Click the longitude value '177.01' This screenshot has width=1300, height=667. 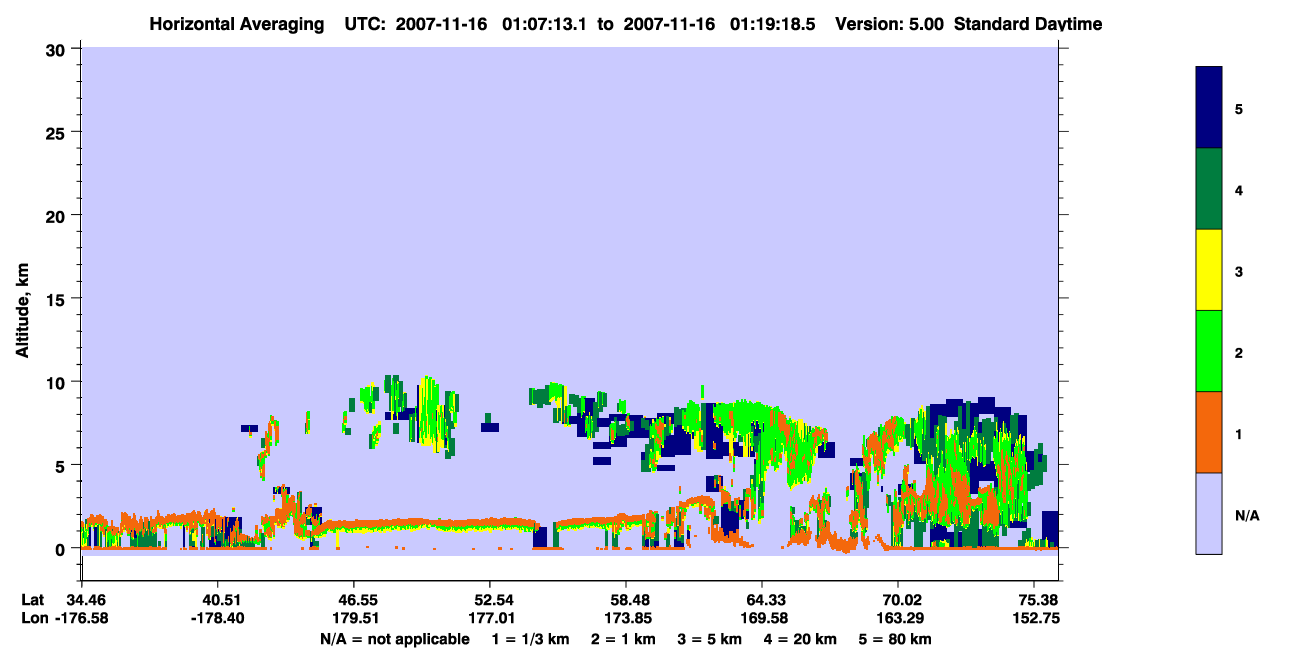click(490, 619)
